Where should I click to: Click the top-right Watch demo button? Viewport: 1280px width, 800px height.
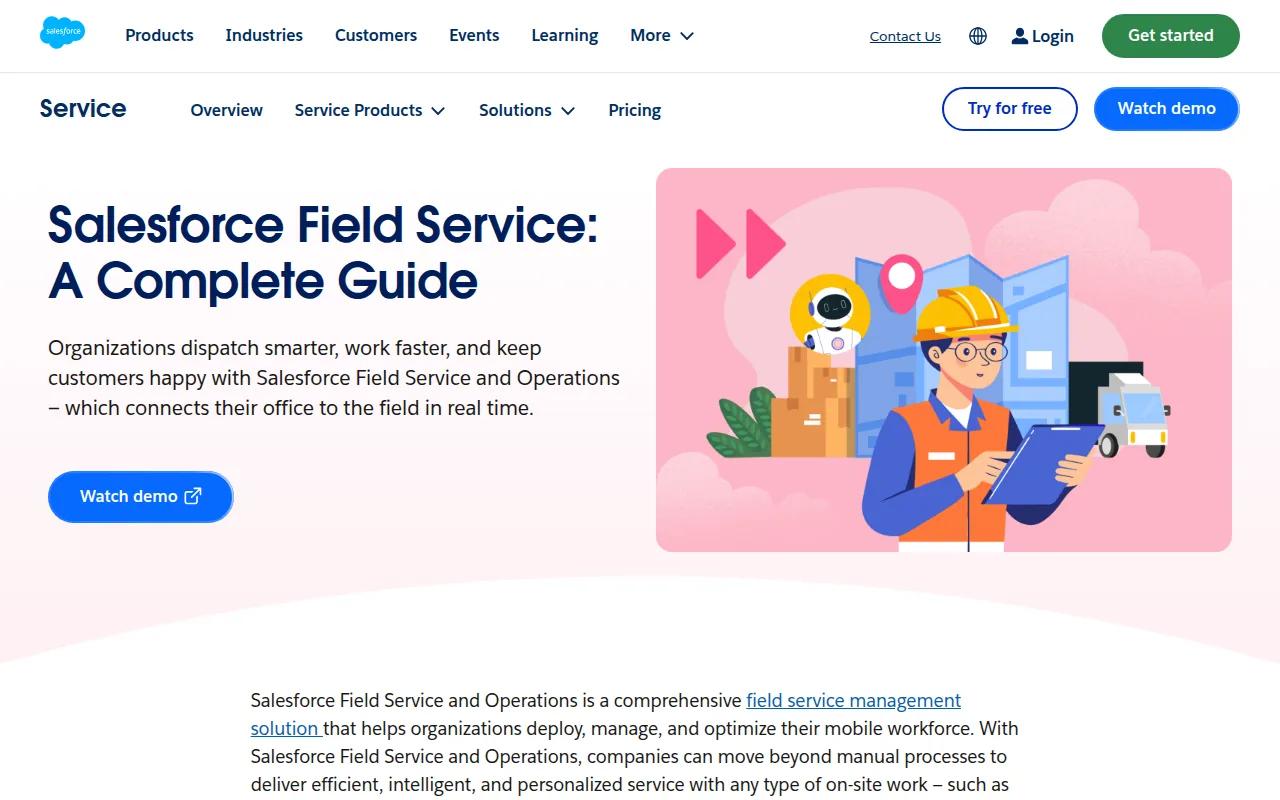(x=1167, y=108)
